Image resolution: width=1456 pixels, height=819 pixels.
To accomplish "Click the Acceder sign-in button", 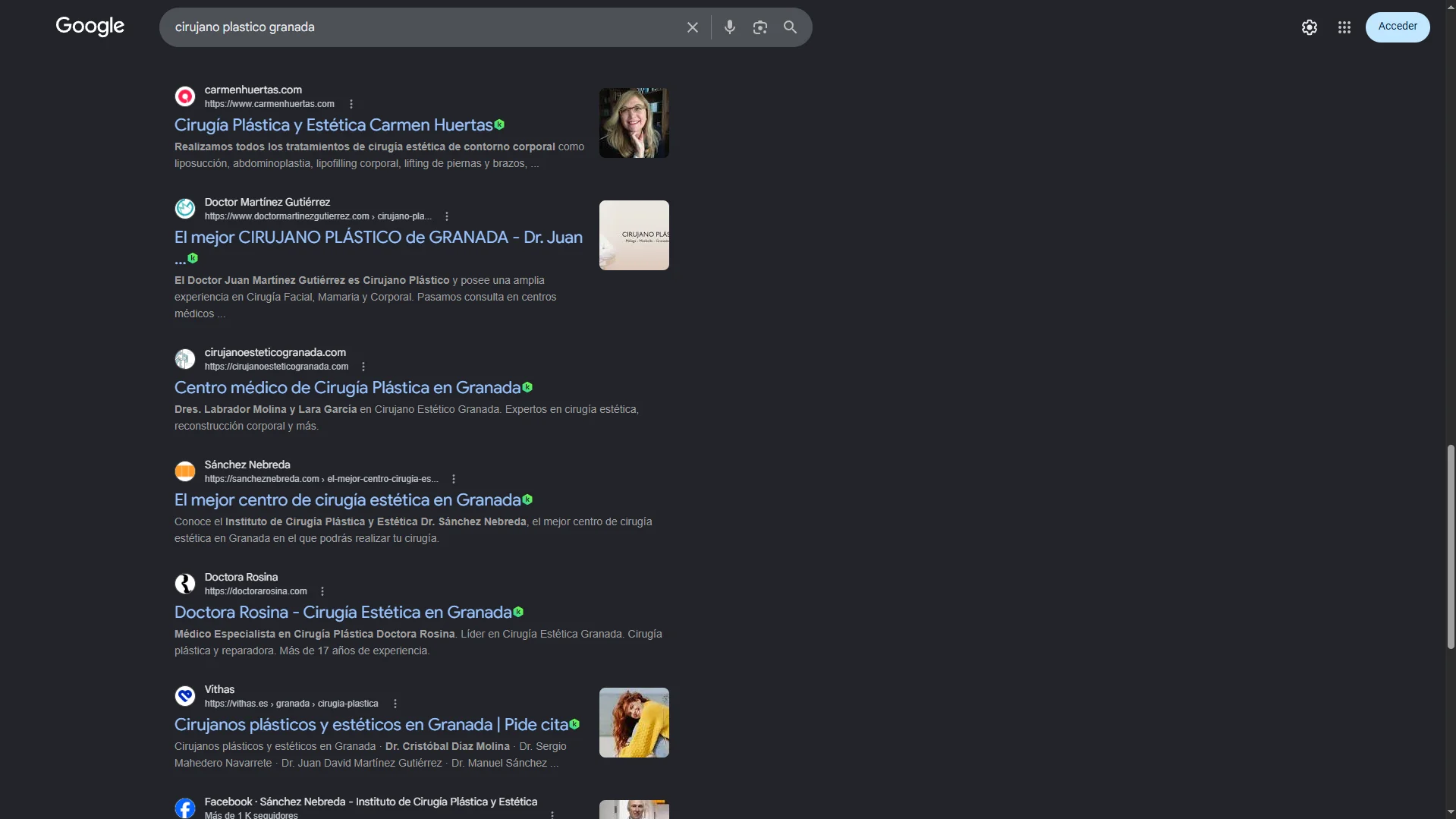I will pos(1398,27).
